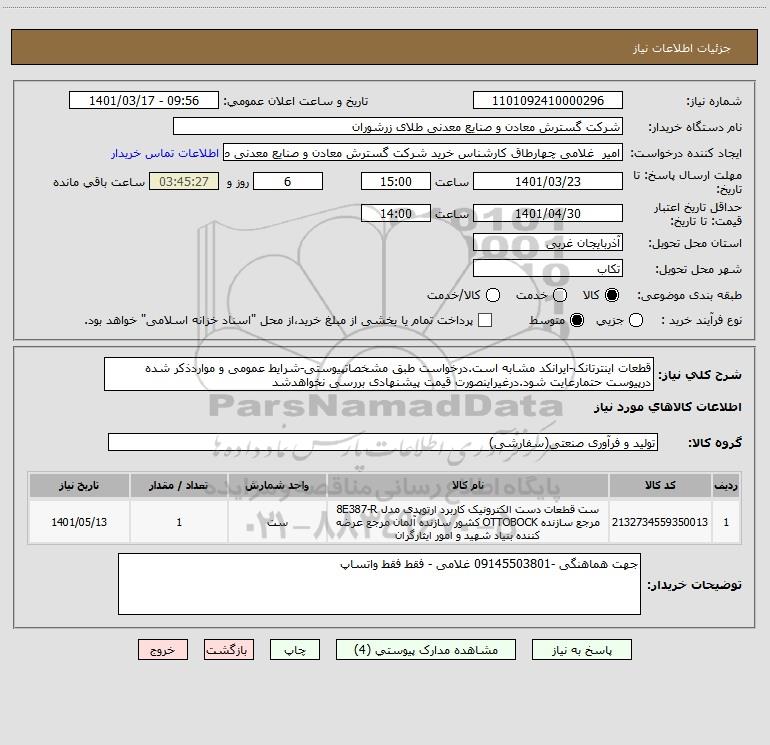
Task: Click the delivery city field تکاب
Action: (548, 269)
